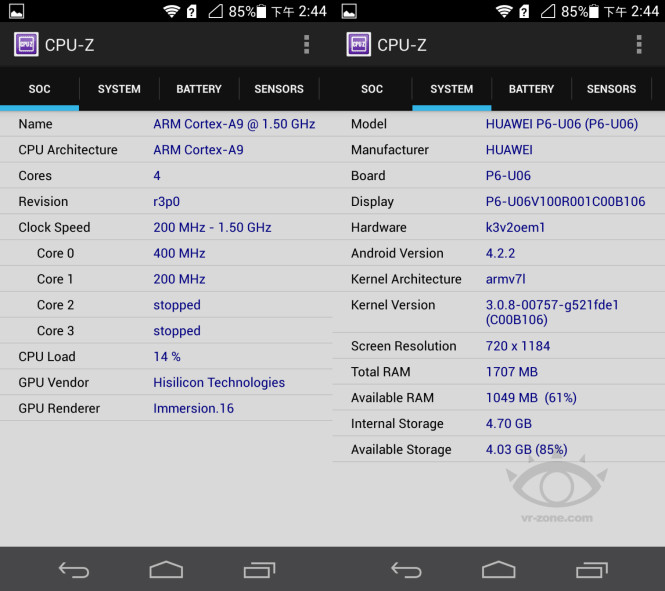665x591 pixels.
Task: Open SENSORS tab on right screen
Action: pos(612,89)
